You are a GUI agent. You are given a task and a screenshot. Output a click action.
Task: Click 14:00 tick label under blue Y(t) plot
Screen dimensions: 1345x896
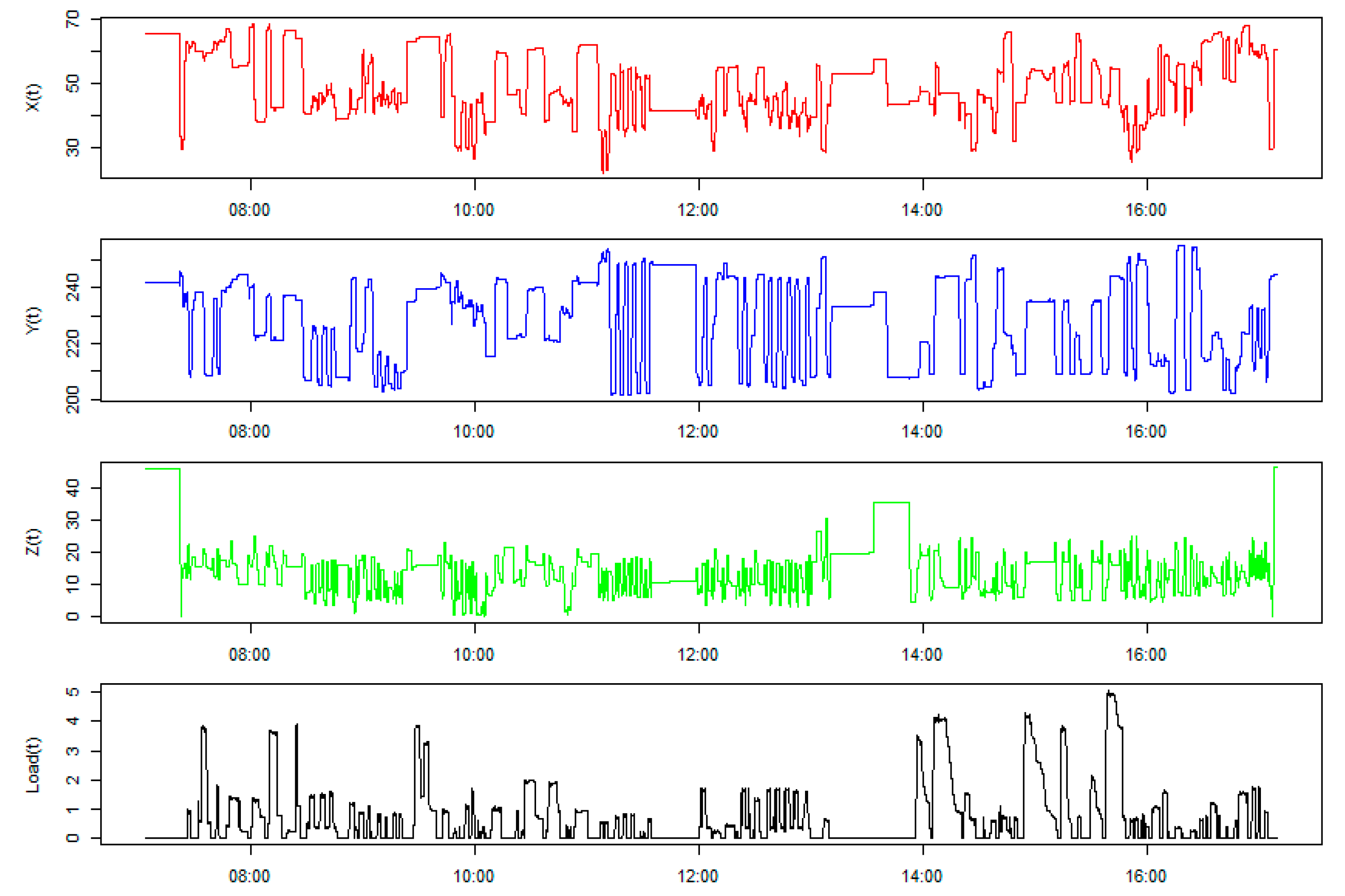click(x=921, y=431)
